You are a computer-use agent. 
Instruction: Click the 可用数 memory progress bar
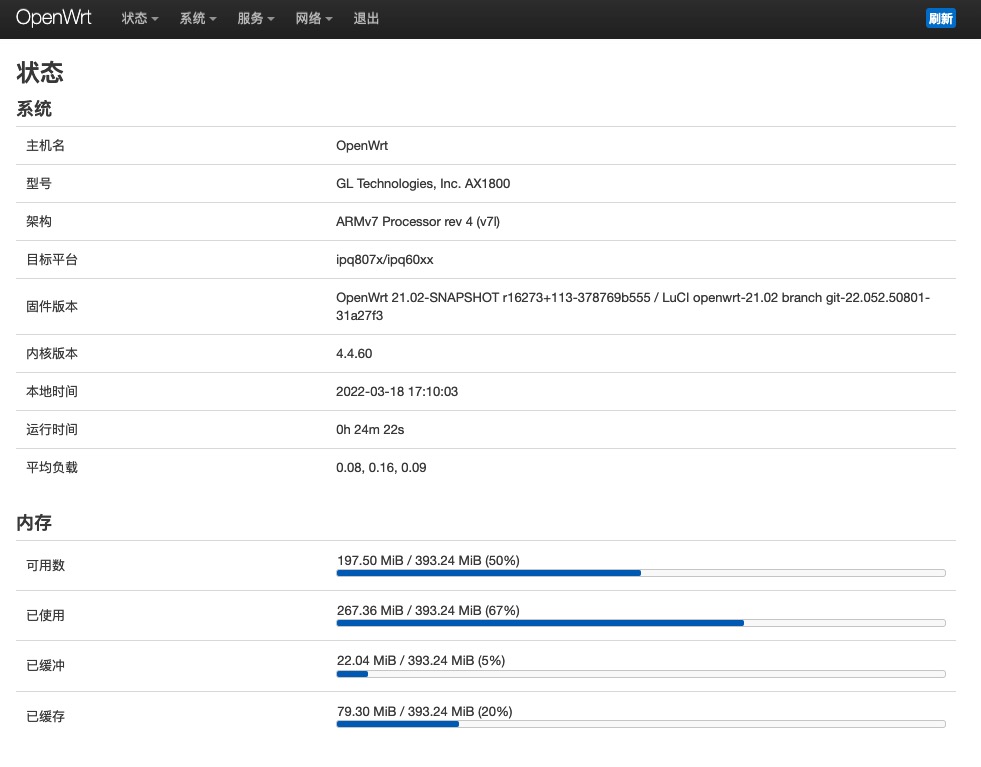[x=640, y=573]
